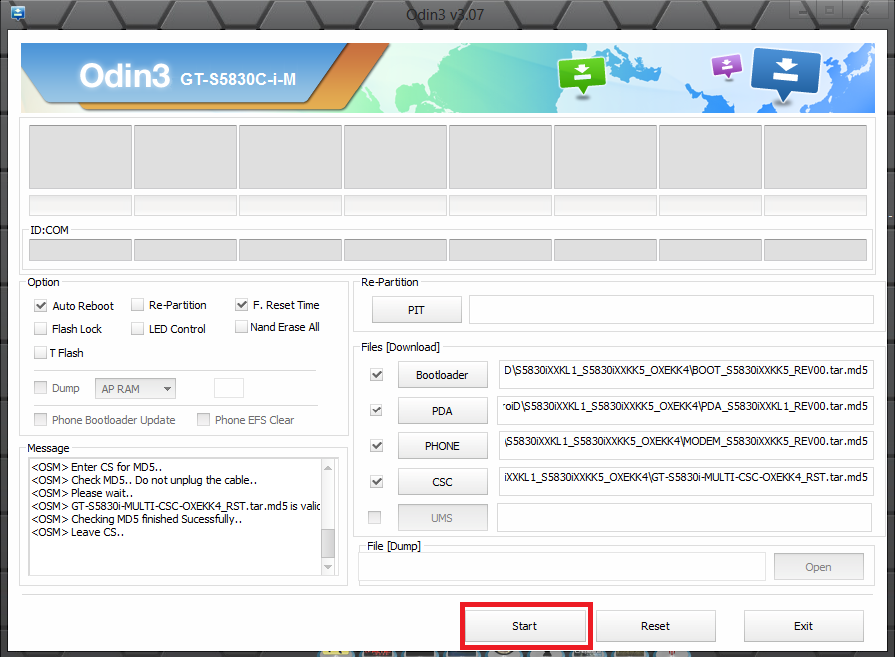Click the CSC file path field

pos(686,481)
